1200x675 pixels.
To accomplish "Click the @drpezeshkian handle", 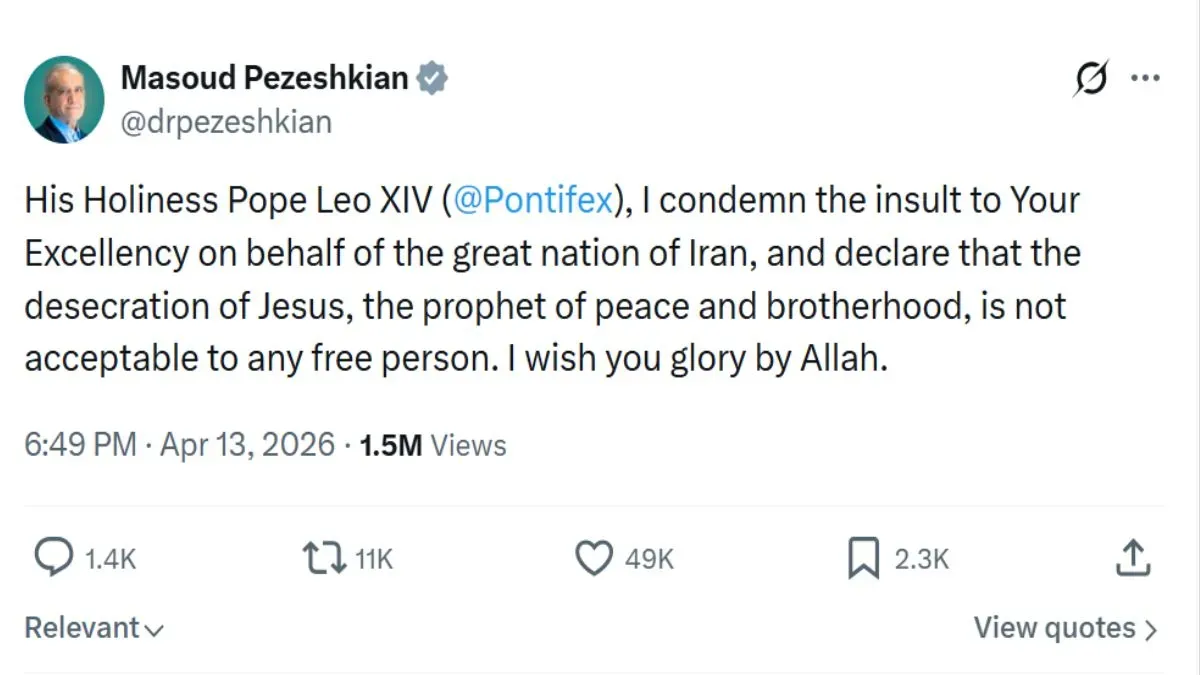I will point(225,122).
